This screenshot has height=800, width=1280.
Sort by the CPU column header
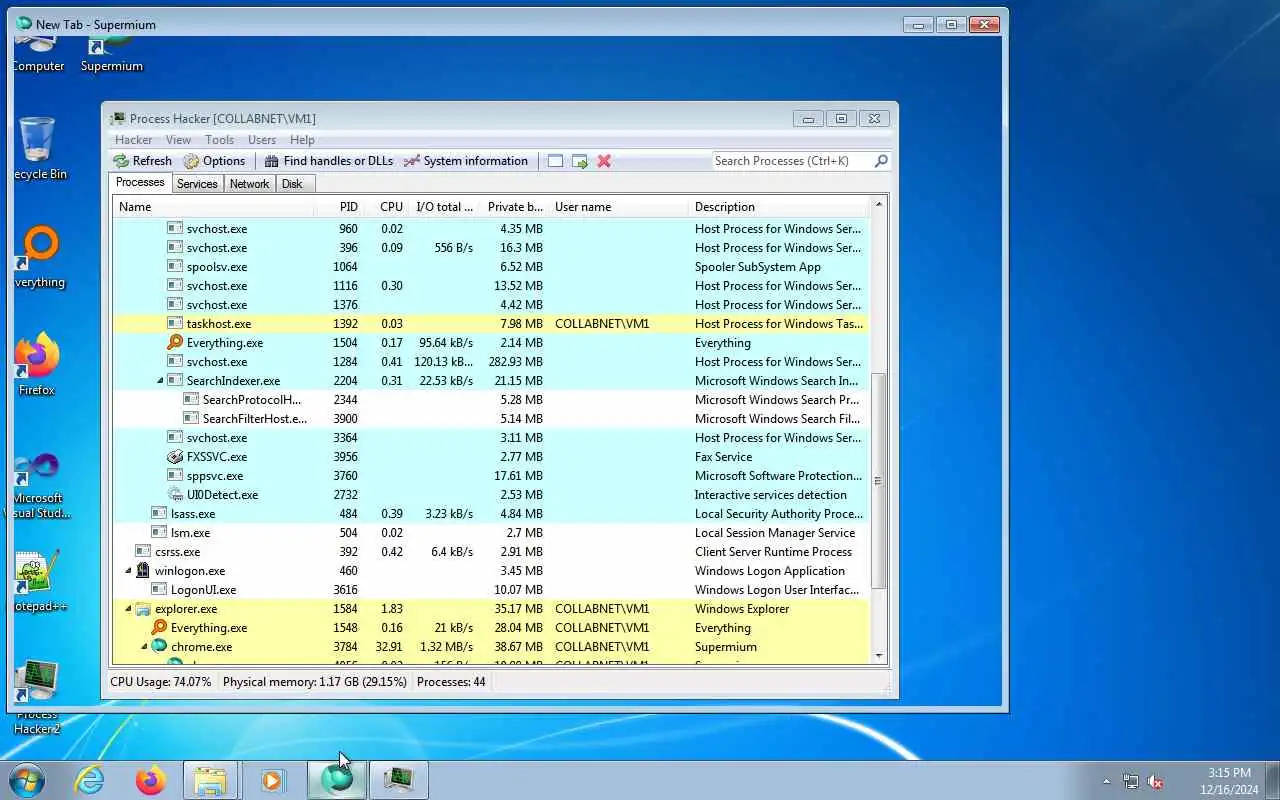[x=385, y=207]
